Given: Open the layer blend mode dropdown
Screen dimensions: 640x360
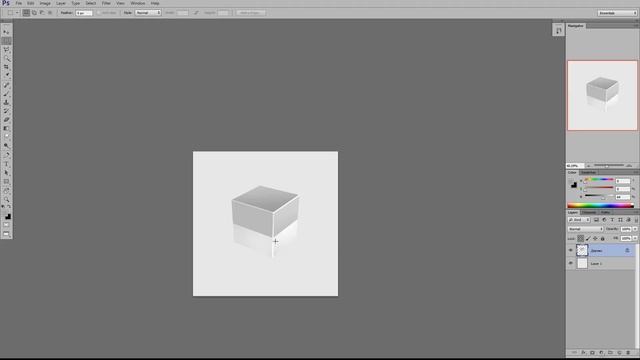Looking at the screenshot, I should click(x=585, y=229).
